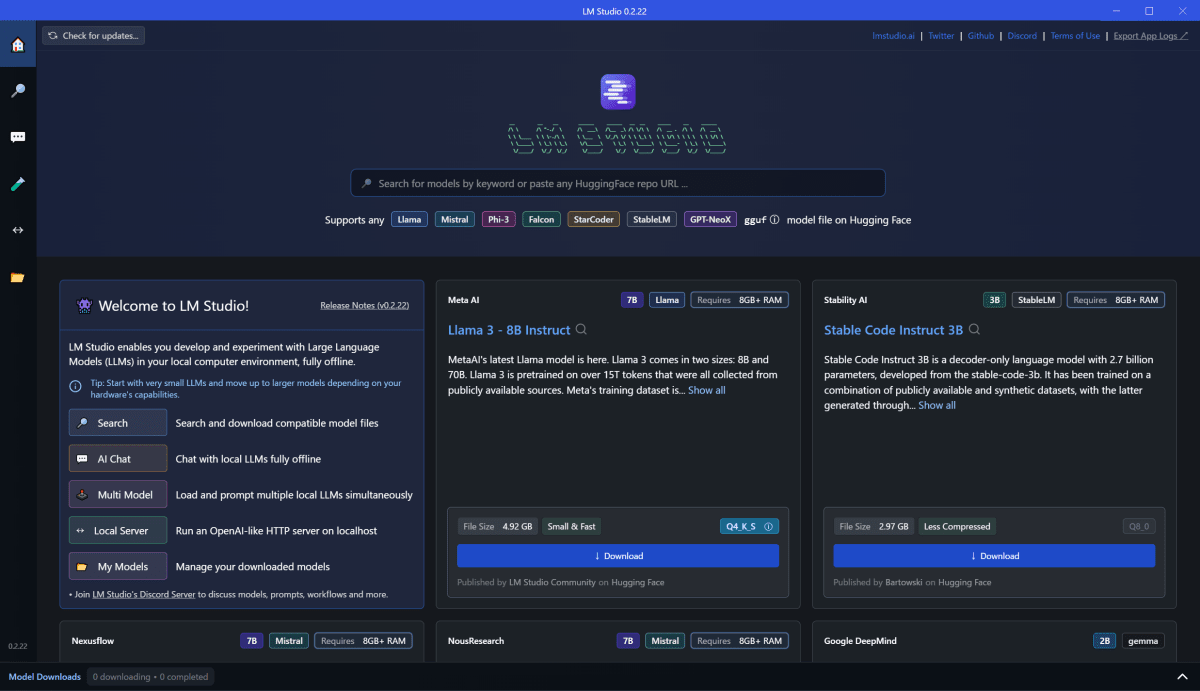Open Stable Code Instruct 3B title
Image resolution: width=1200 pixels, height=691 pixels.
[x=893, y=330]
